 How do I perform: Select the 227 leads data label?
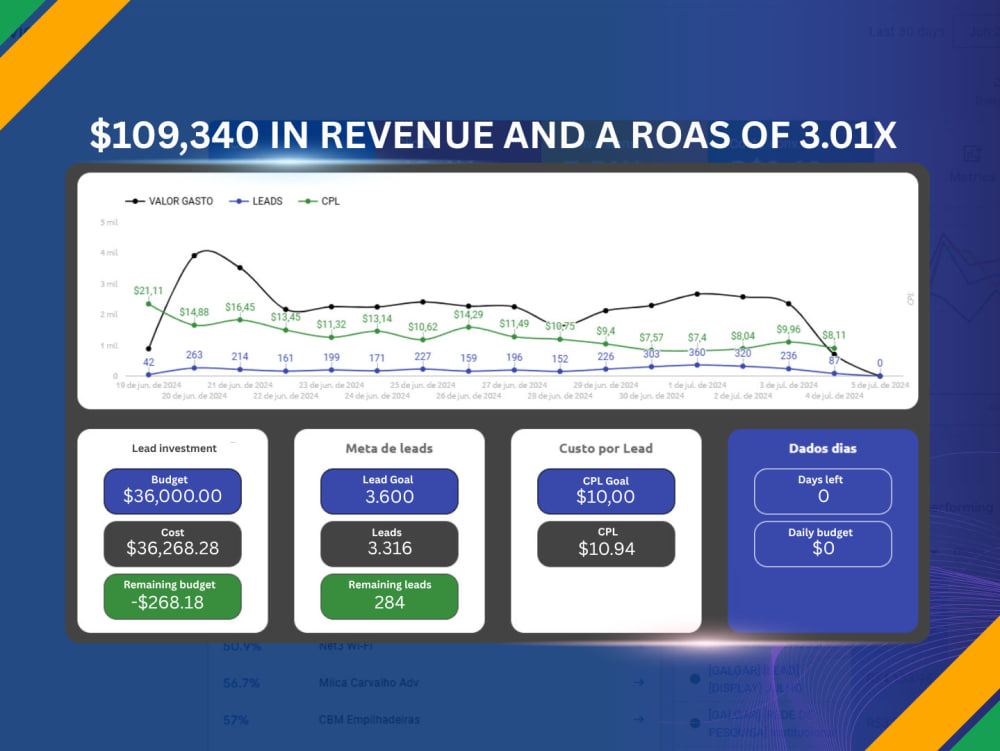tap(422, 356)
